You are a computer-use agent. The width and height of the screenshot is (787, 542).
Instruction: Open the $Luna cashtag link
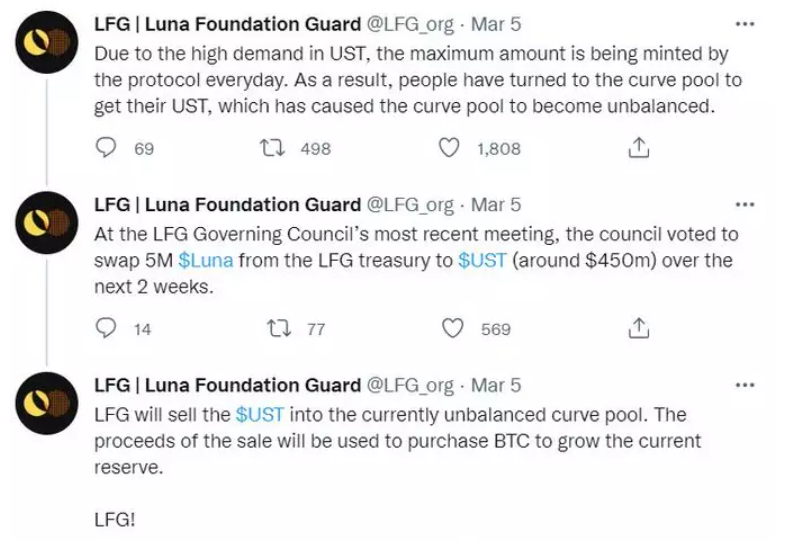click(206, 260)
